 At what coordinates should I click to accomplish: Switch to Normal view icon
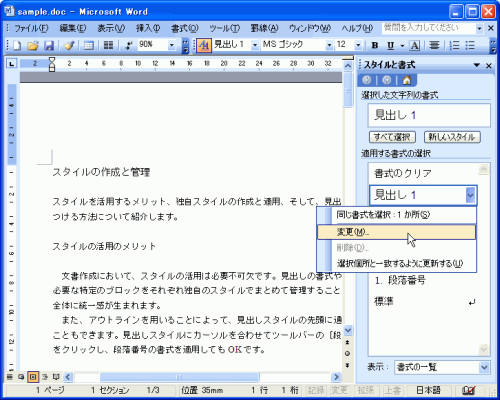[x=10, y=377]
